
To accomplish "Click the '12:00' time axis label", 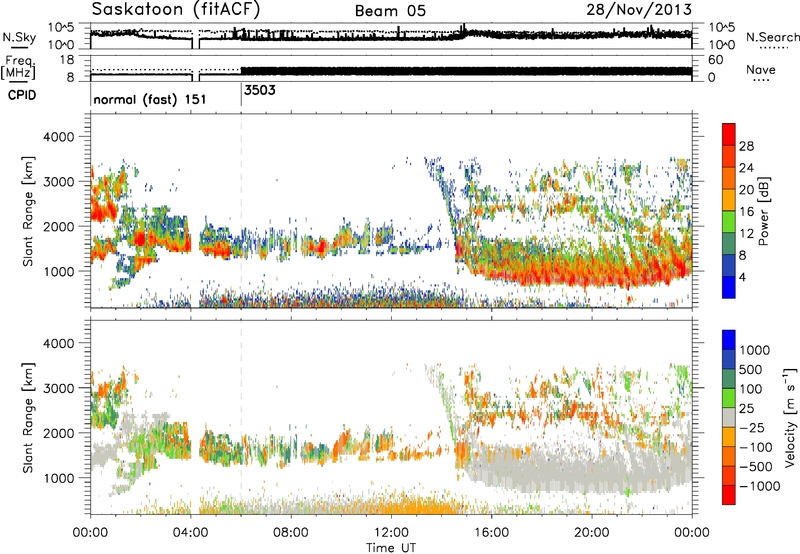I will pos(391,533).
